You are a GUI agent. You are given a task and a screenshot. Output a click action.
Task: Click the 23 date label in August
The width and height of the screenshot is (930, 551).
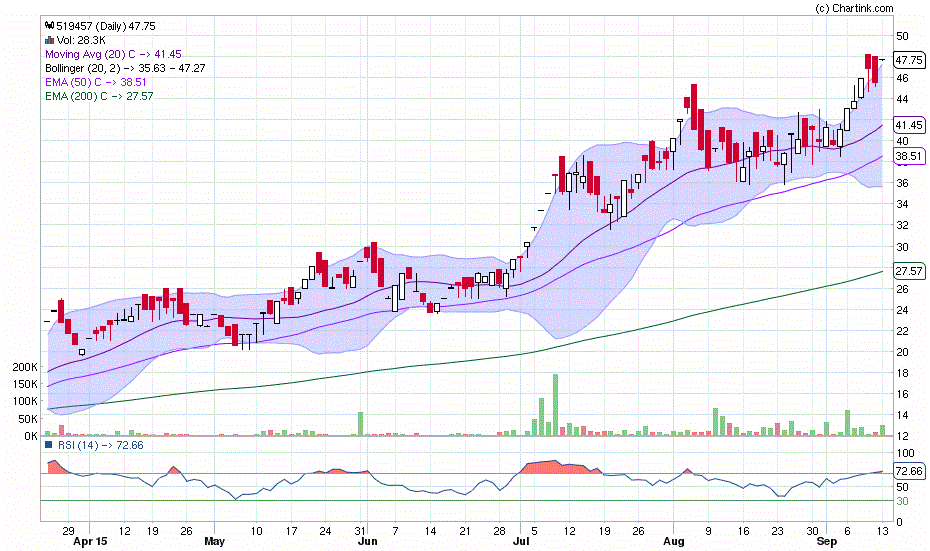[777, 531]
